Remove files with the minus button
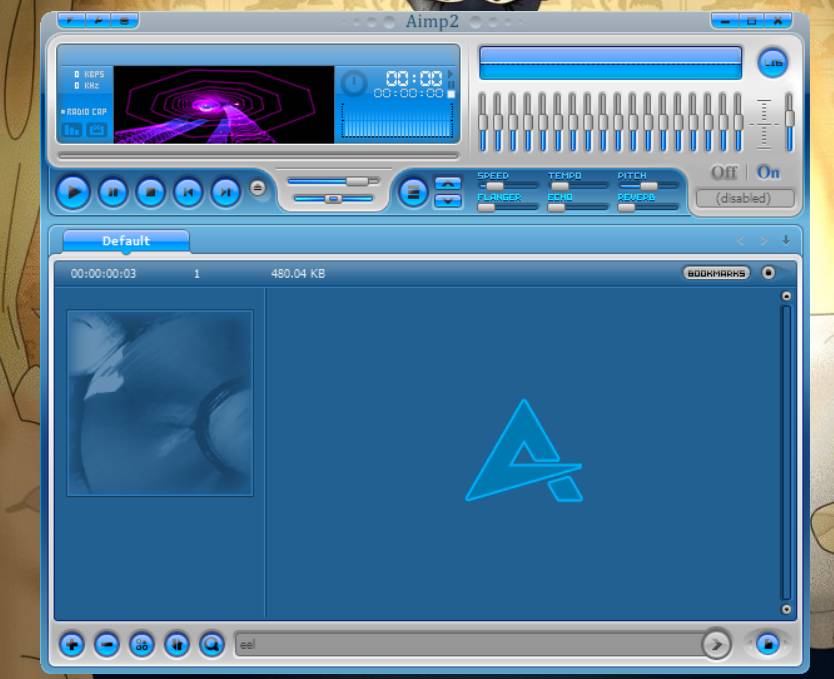This screenshot has height=679, width=834. [x=107, y=645]
